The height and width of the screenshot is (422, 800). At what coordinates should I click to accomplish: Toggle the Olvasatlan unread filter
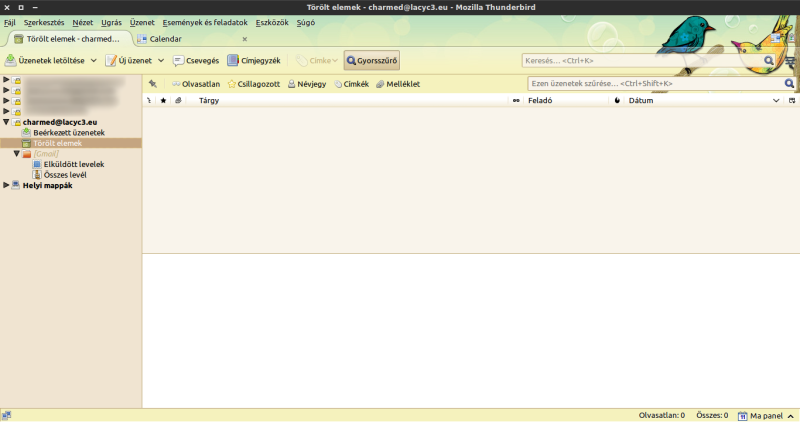[x=196, y=84]
